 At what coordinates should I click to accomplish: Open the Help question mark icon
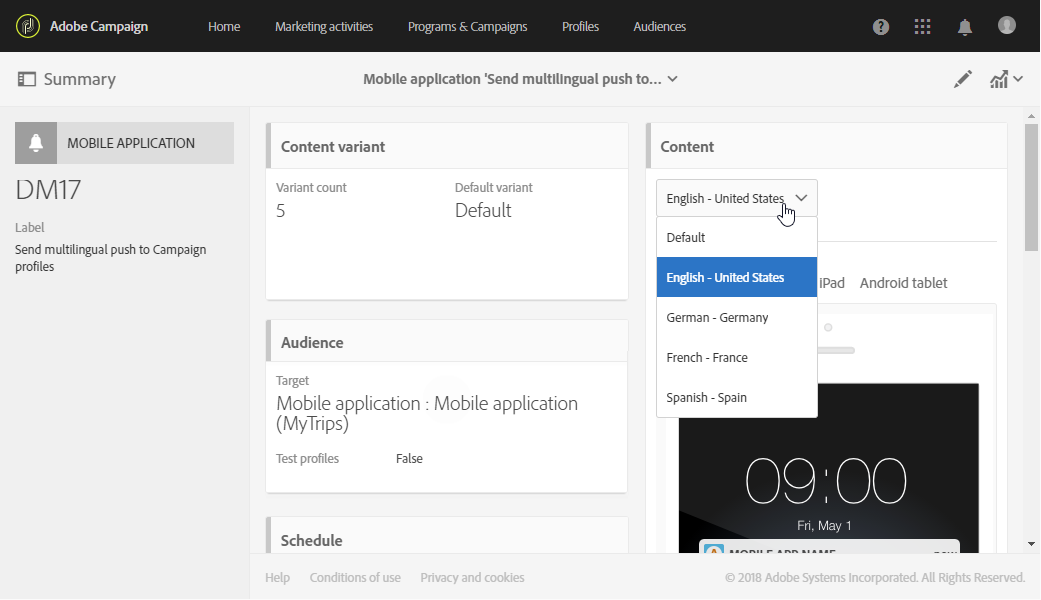(880, 27)
